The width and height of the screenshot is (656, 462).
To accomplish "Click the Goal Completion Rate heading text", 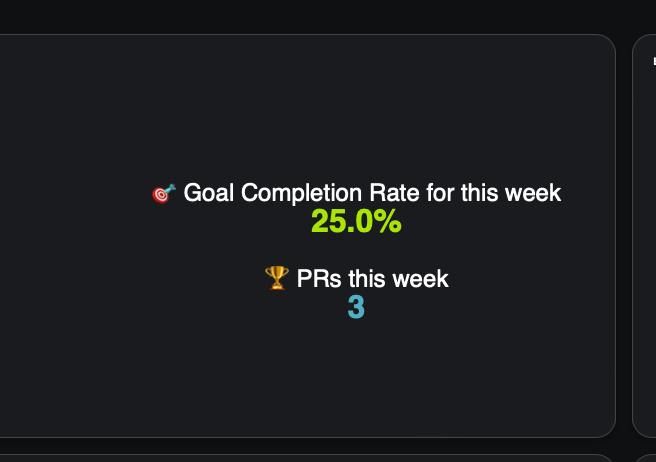I will (x=372, y=193).
